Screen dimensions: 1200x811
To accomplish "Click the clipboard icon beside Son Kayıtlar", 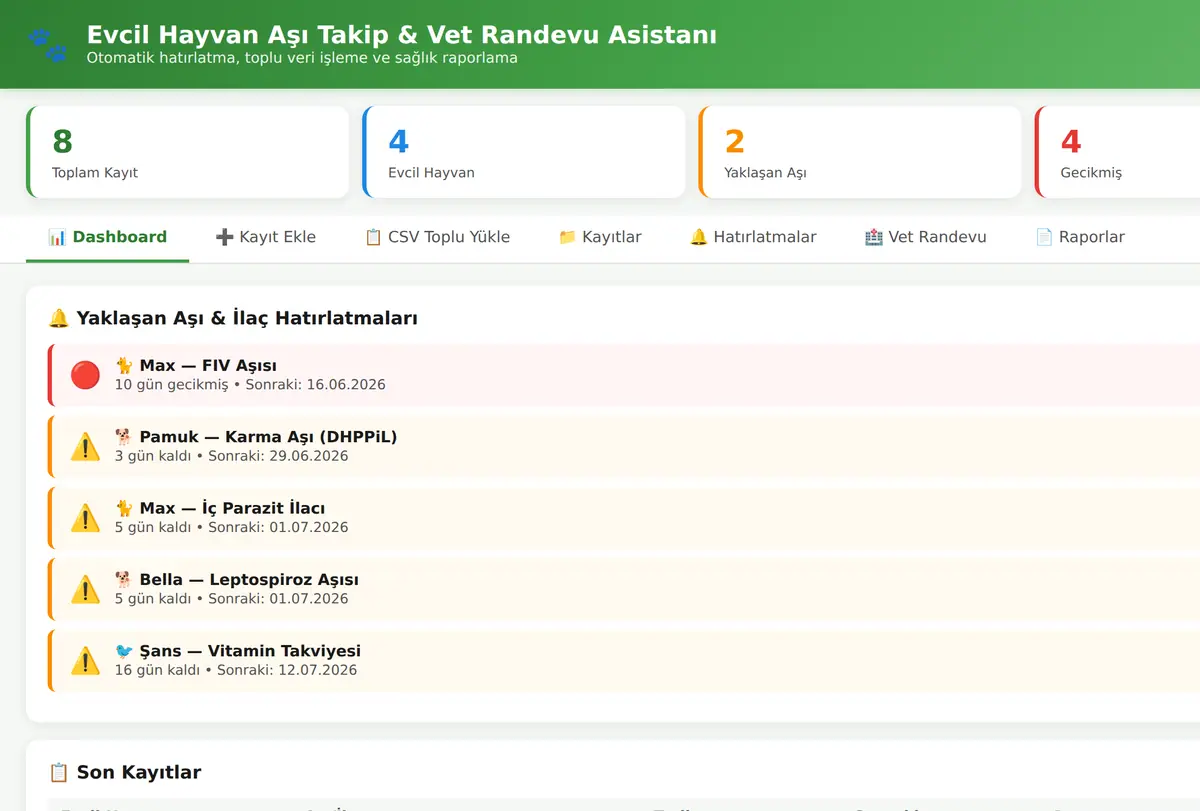I will coord(59,772).
